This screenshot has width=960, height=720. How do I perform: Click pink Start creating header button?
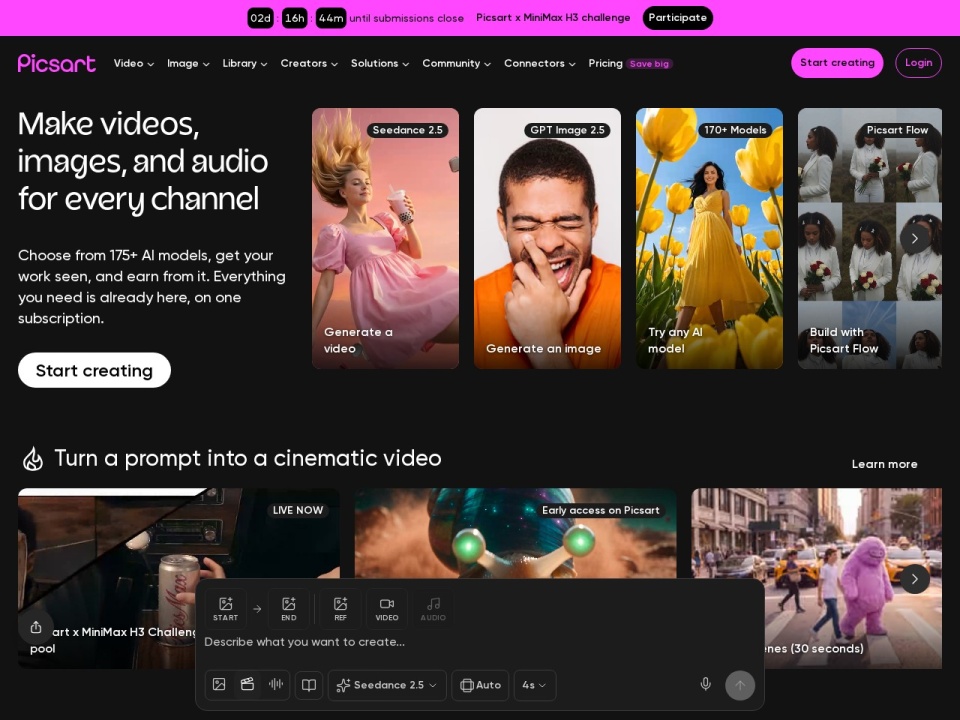pos(837,62)
